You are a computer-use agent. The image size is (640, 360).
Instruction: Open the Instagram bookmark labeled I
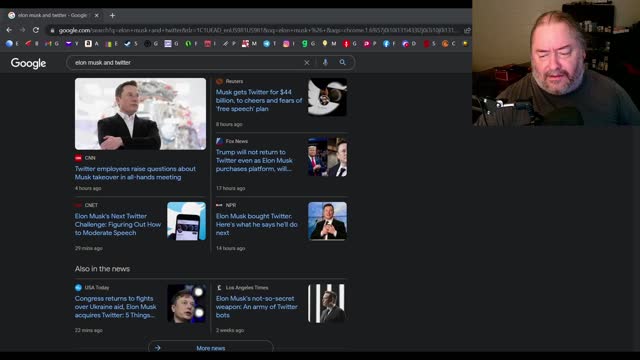289,43
